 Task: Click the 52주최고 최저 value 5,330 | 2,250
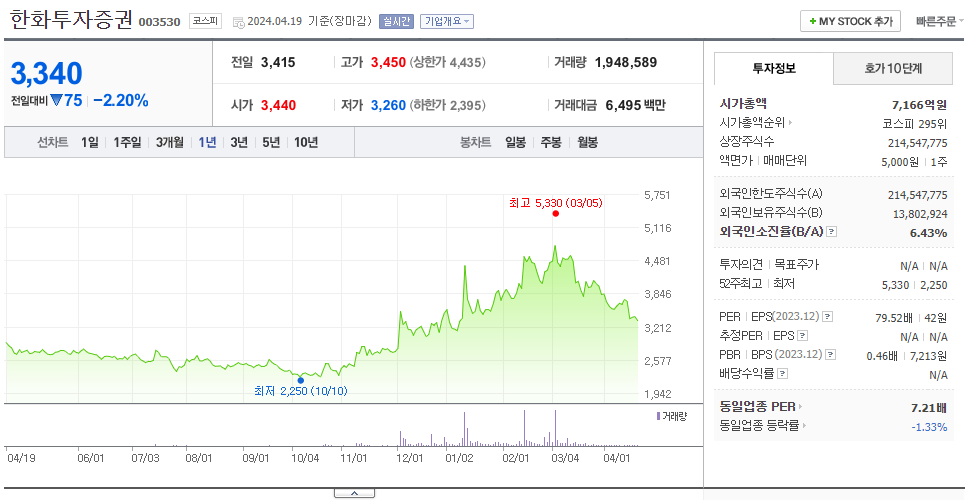pyautogui.click(x=916, y=285)
